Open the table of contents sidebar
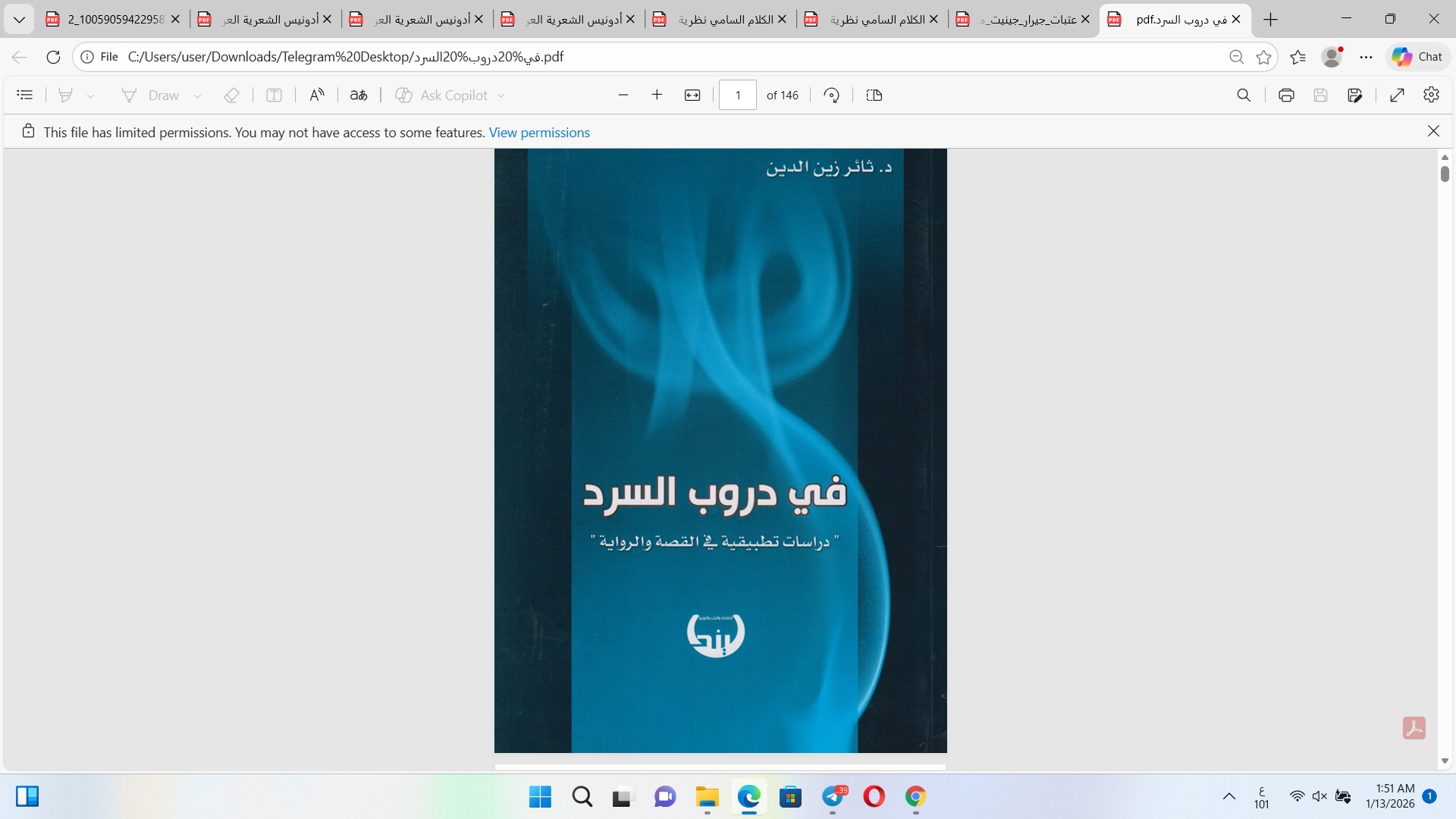 tap(25, 95)
